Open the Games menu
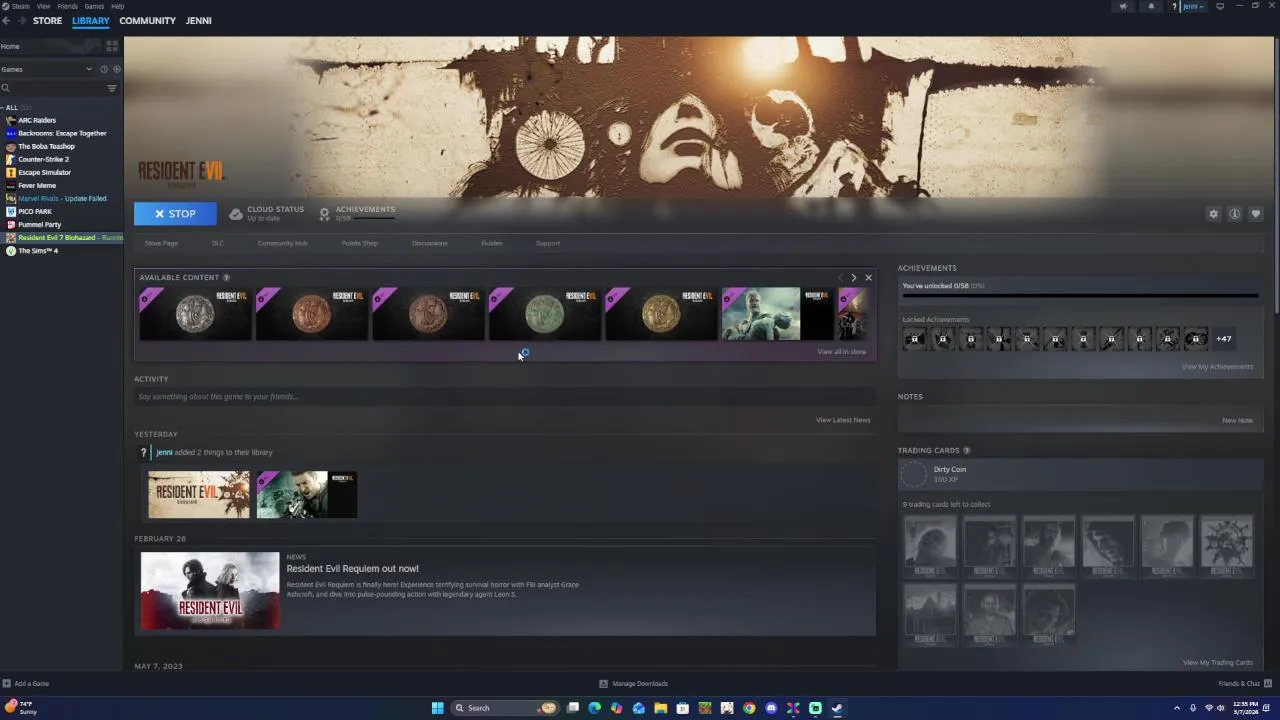This screenshot has width=1280, height=720. point(94,6)
